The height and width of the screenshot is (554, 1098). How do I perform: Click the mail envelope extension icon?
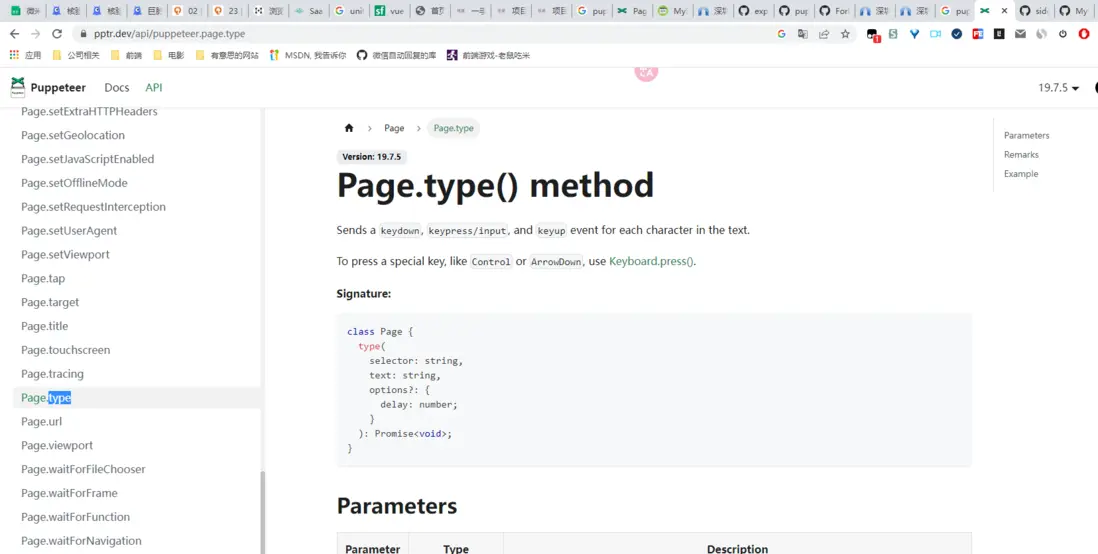1020,34
